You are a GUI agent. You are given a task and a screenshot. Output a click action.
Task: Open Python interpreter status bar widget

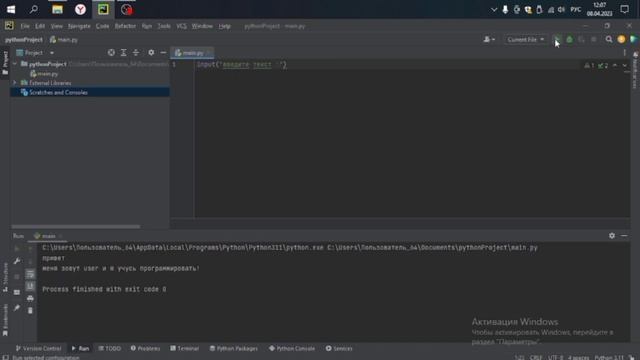[609, 358]
